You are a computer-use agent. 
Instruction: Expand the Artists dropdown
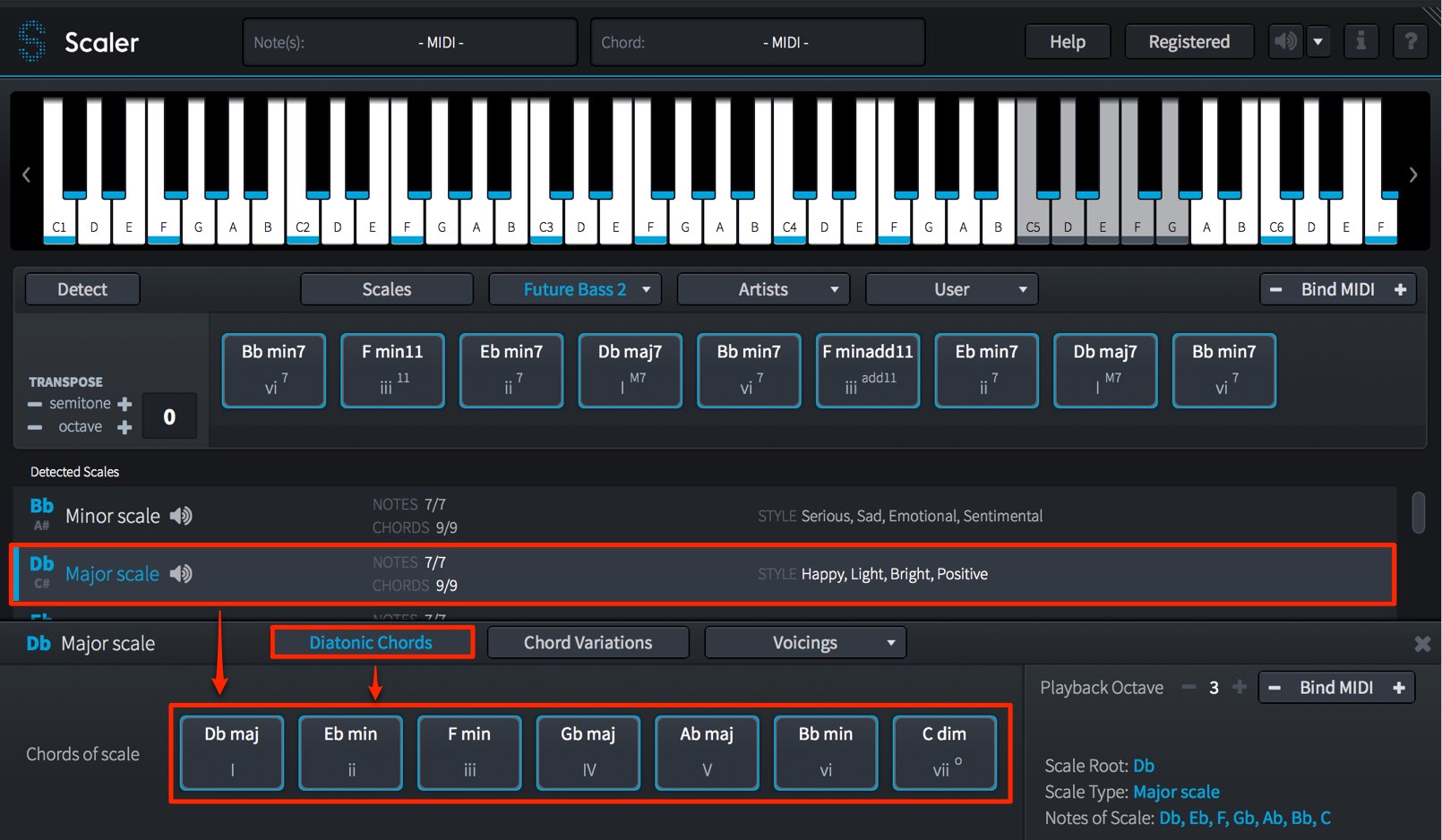[x=764, y=289]
